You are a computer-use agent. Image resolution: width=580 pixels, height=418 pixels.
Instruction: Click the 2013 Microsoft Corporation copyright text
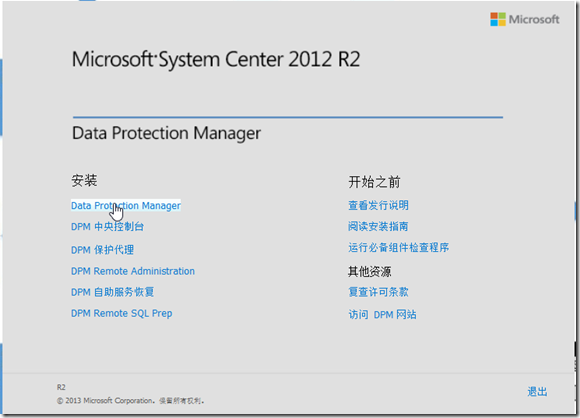click(131, 401)
